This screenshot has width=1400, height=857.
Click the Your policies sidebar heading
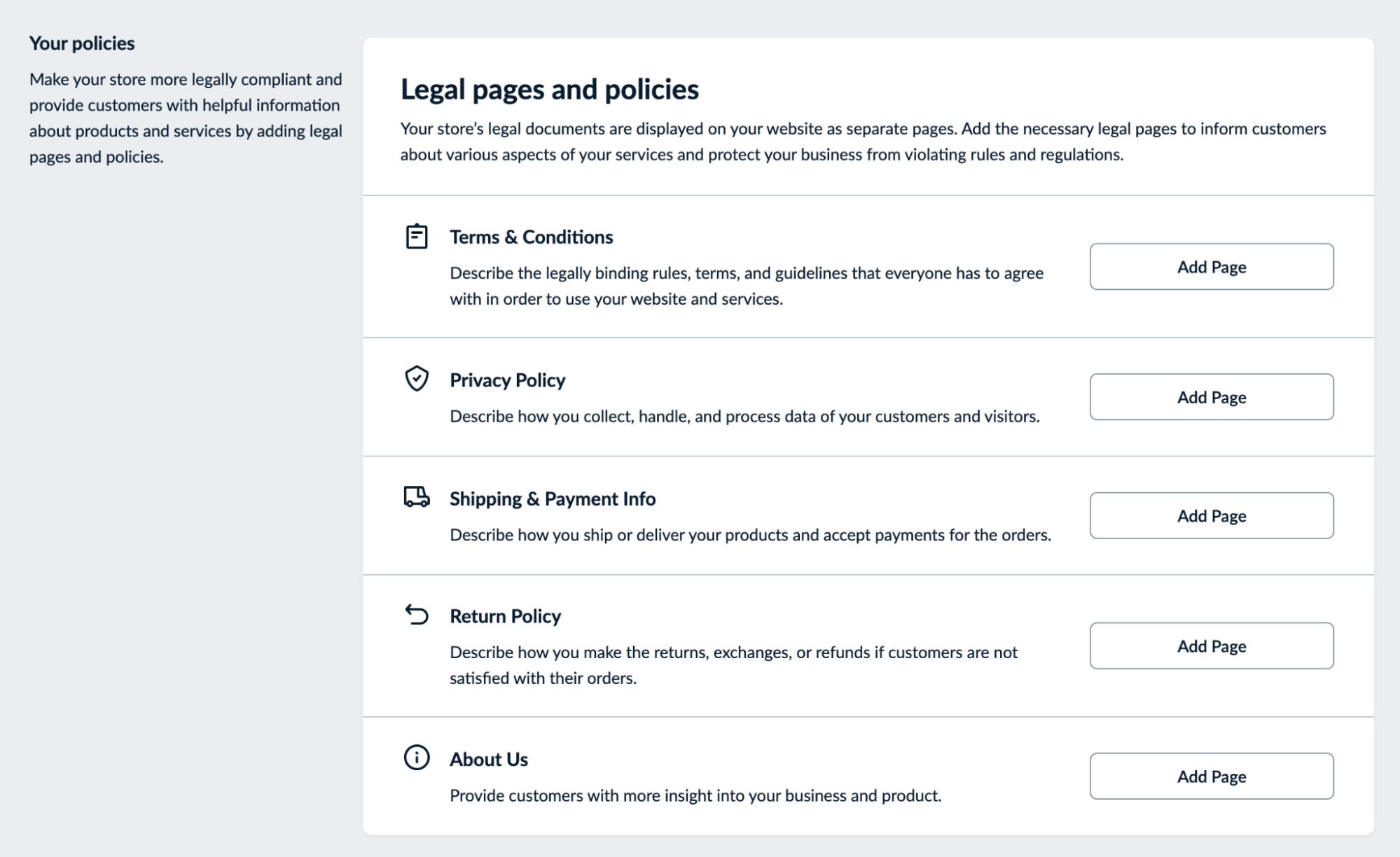click(x=83, y=43)
